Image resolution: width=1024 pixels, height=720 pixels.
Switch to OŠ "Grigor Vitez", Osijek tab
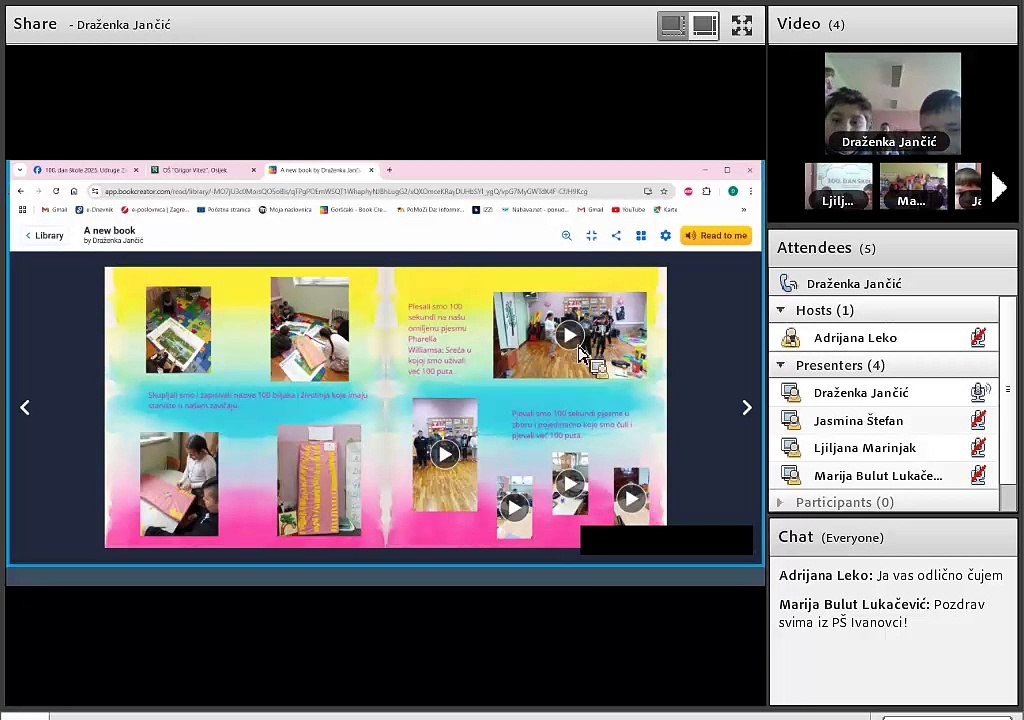pyautogui.click(x=204, y=170)
